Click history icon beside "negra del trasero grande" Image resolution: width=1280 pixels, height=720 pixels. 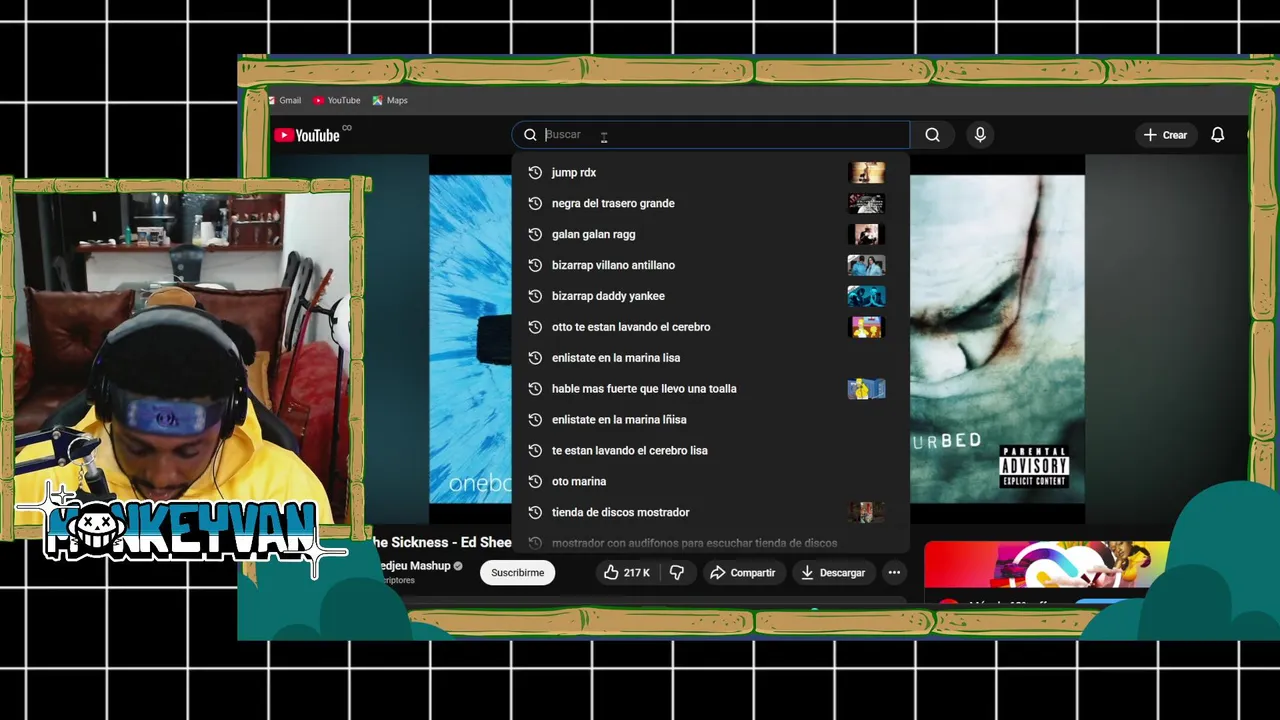coord(535,203)
